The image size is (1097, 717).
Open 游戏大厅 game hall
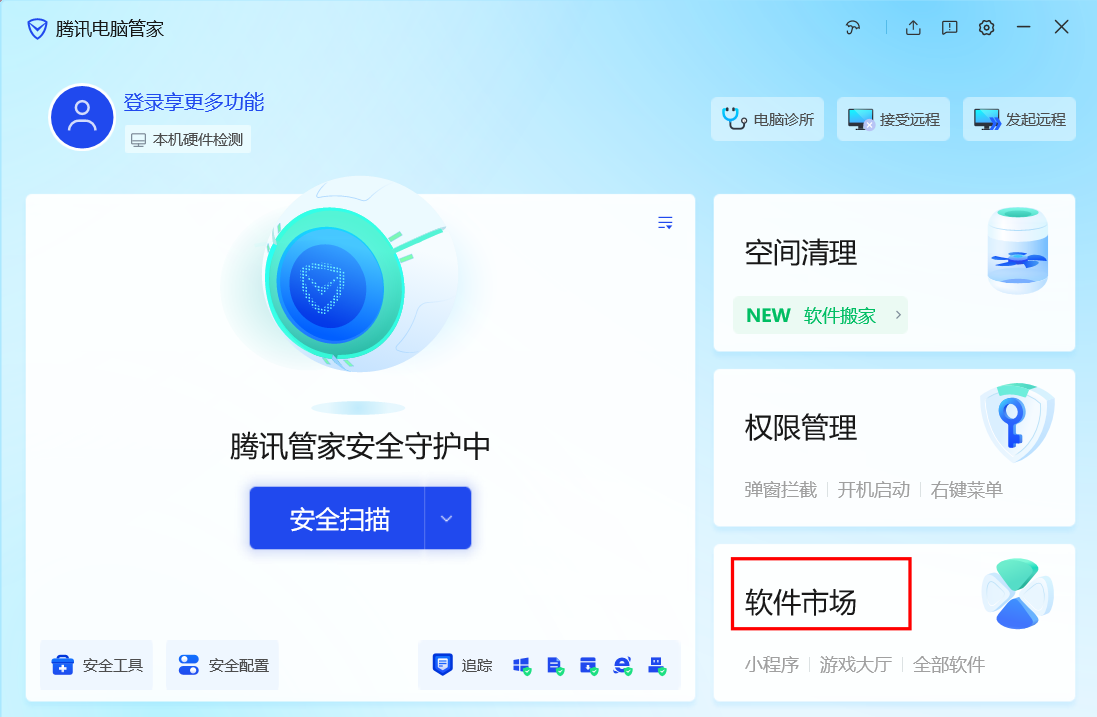856,665
